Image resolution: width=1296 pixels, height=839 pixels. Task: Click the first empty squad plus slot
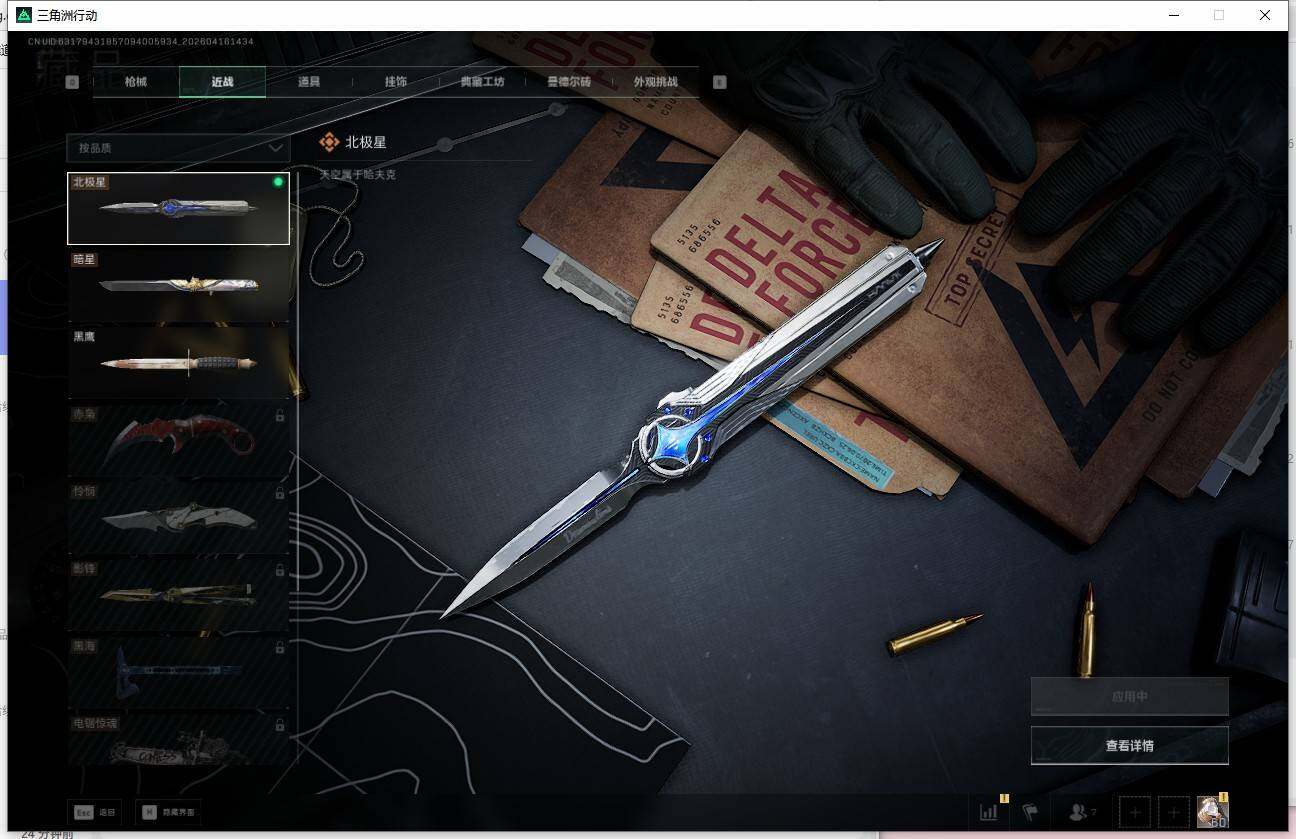(1135, 812)
